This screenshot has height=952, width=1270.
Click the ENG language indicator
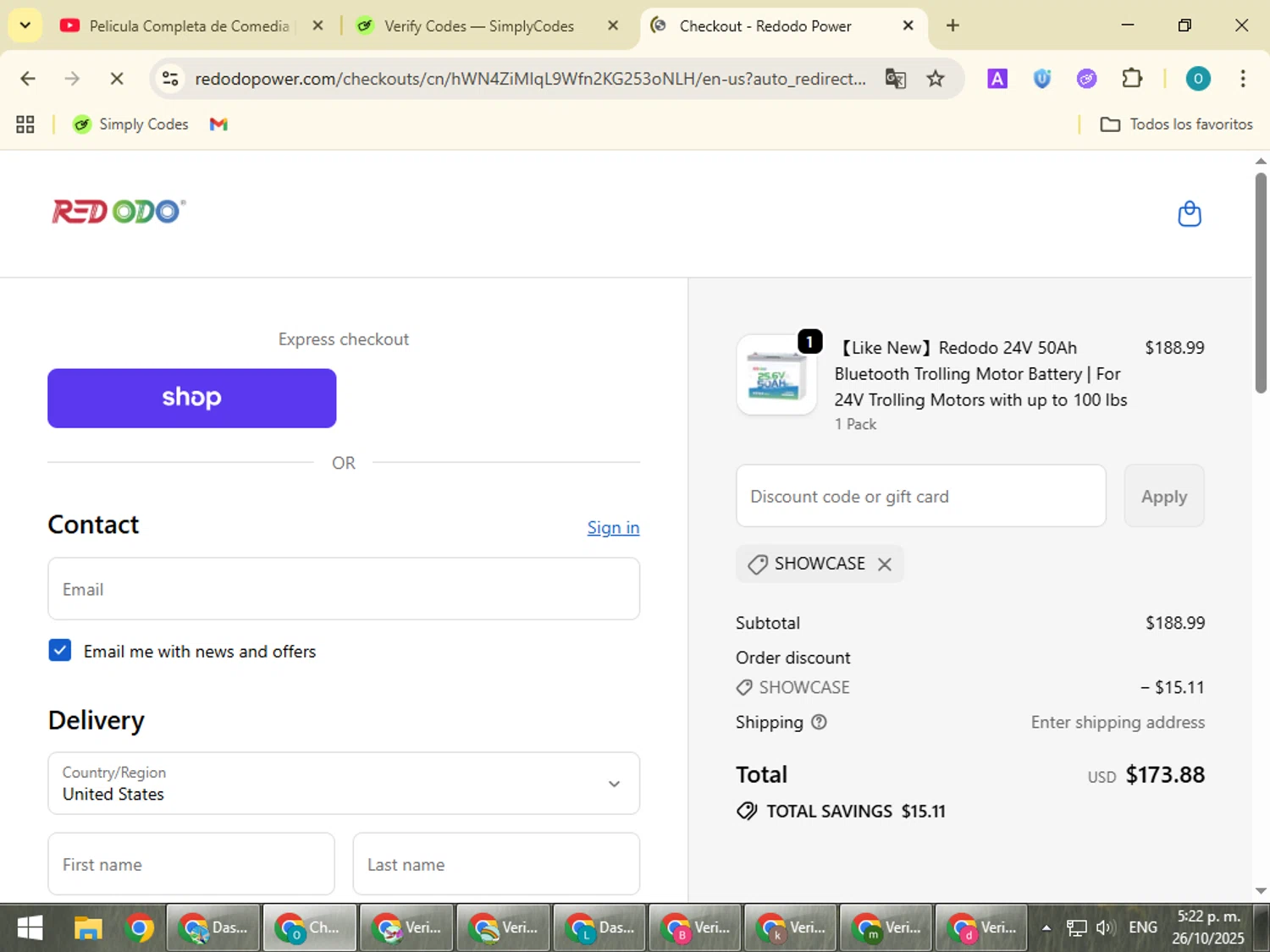click(1143, 928)
